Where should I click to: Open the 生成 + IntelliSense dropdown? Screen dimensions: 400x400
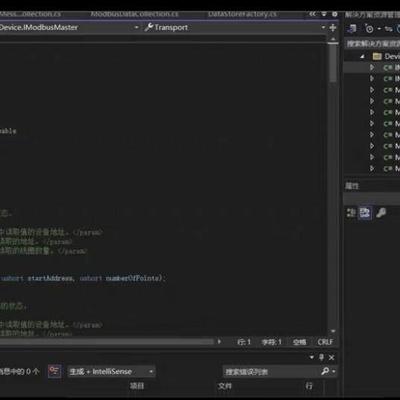click(111, 371)
